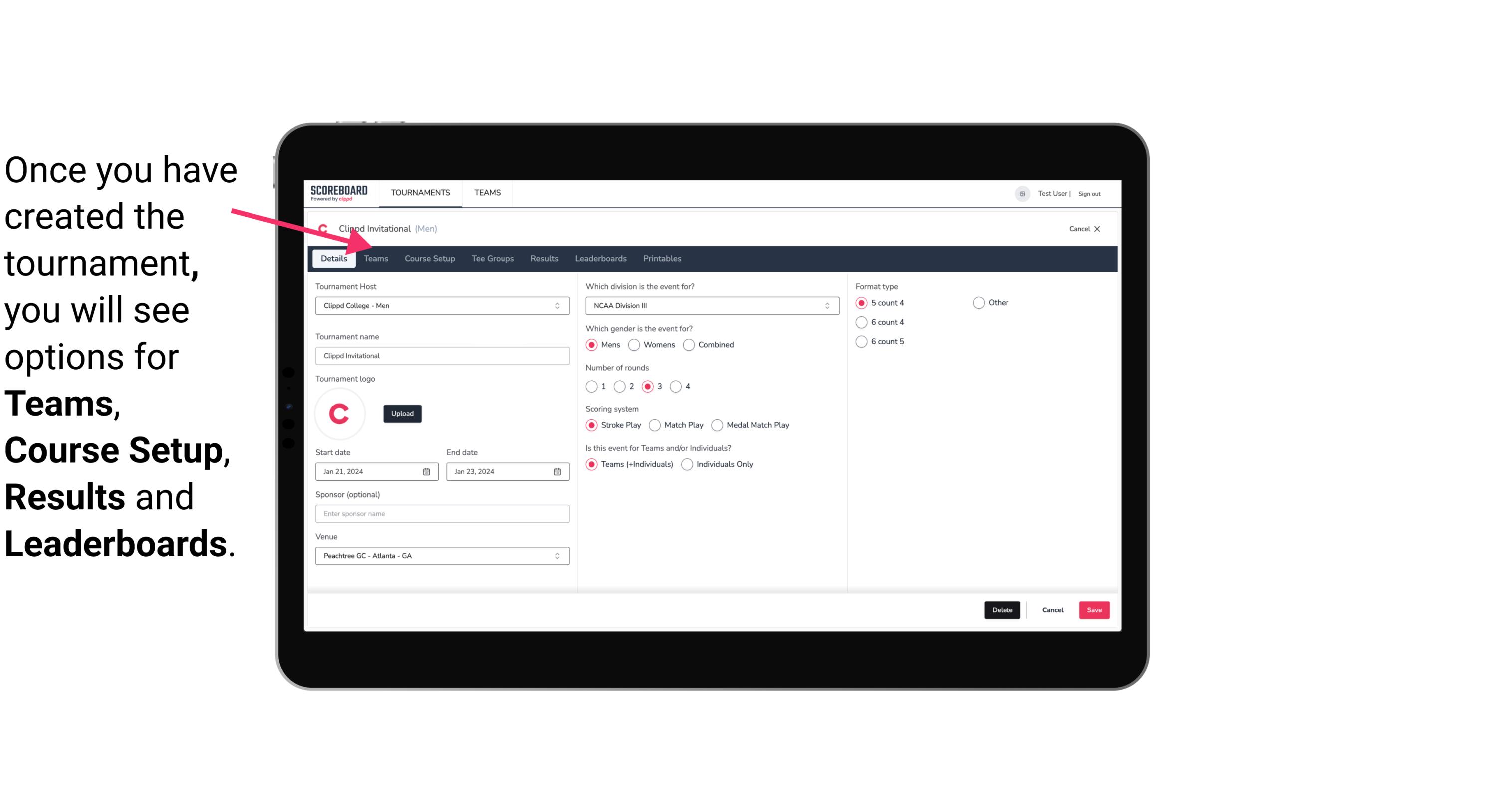Click the Upload tournament logo button
The width and height of the screenshot is (1510, 812).
click(x=402, y=414)
